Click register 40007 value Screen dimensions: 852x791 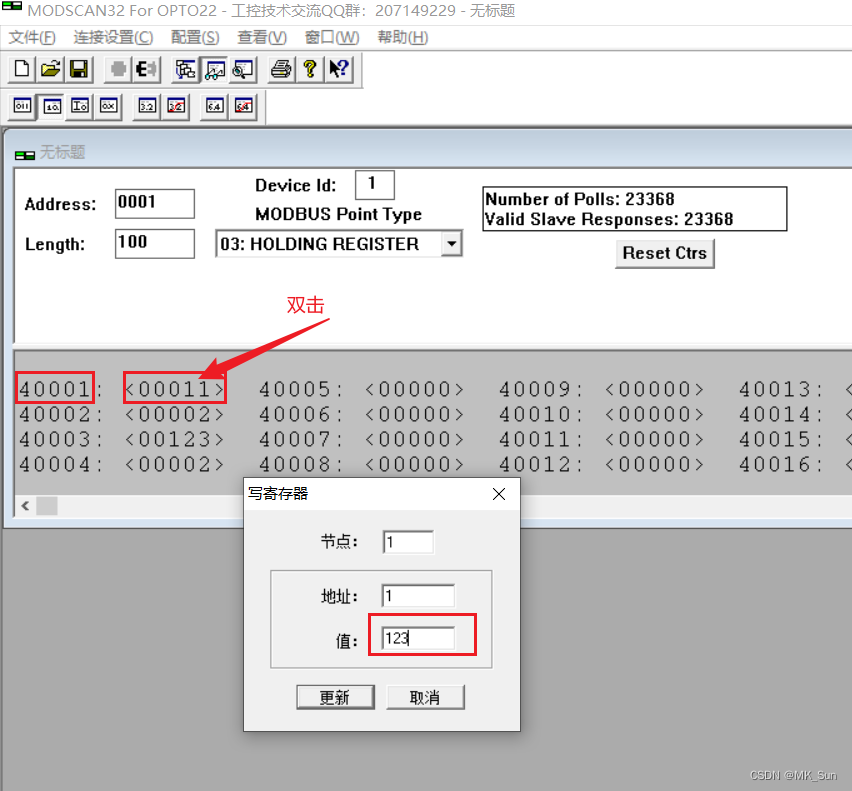pyautogui.click(x=415, y=440)
